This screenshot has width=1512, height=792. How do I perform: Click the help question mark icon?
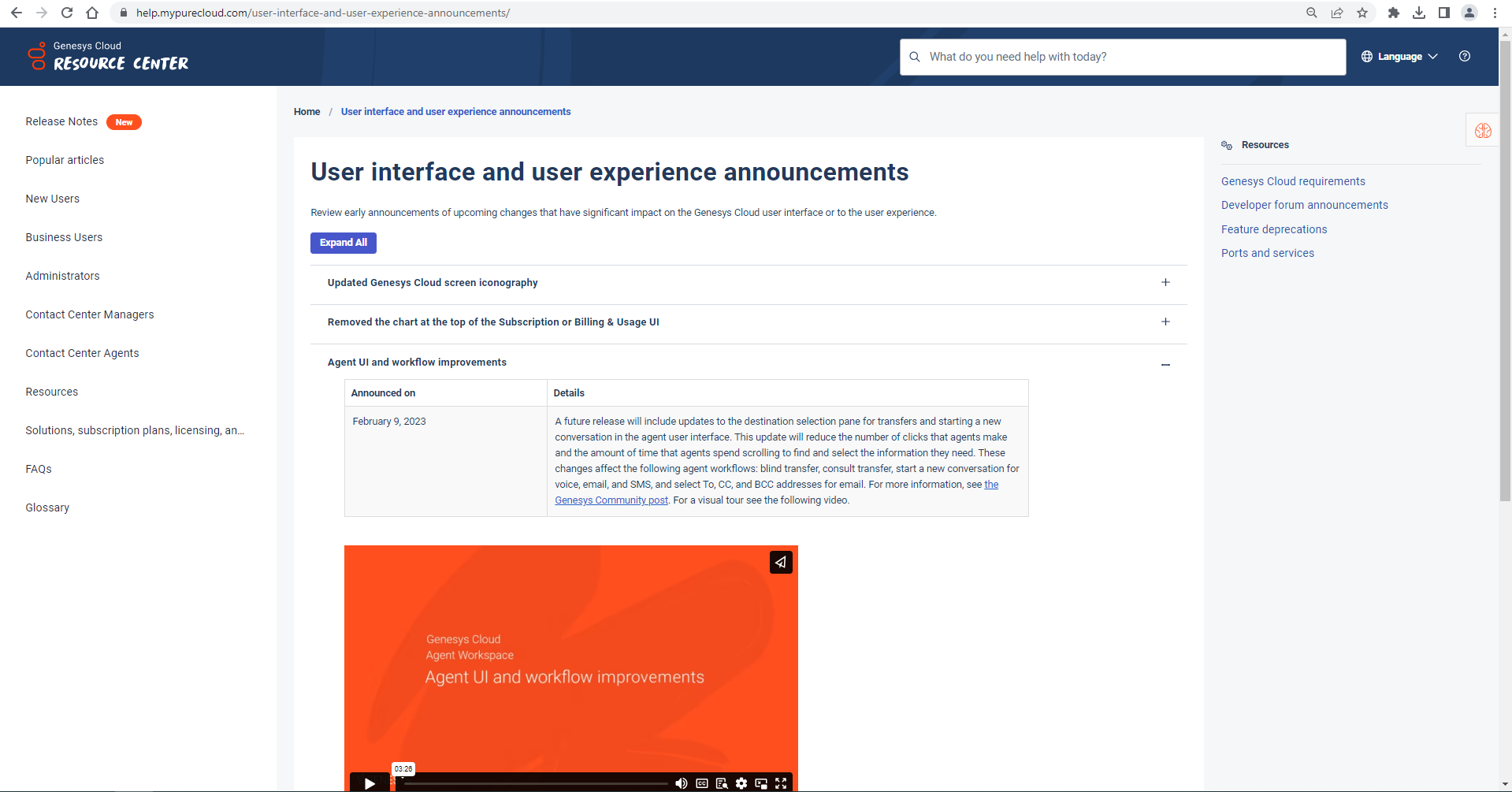click(x=1464, y=57)
